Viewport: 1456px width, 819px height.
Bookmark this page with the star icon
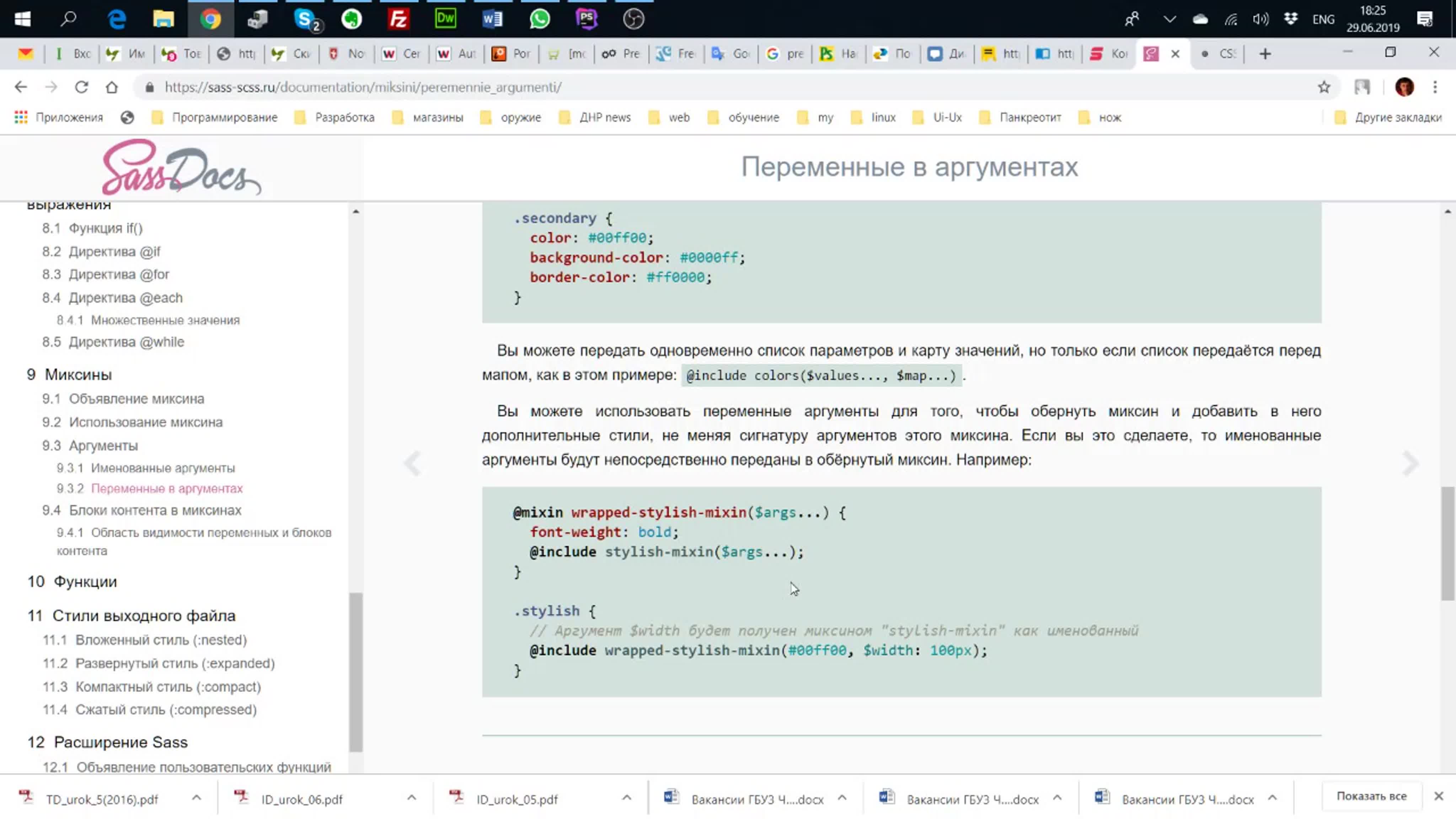pos(1324,87)
